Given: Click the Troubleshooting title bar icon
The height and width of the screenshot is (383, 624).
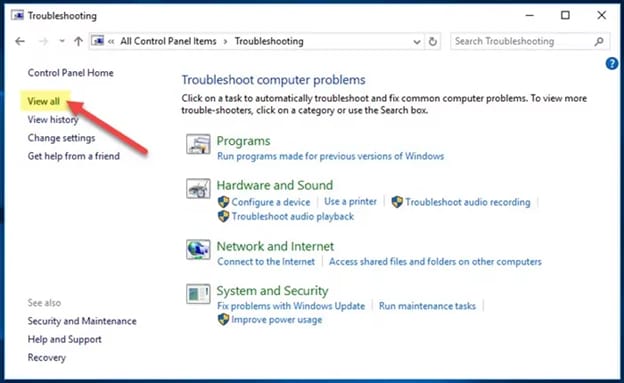Looking at the screenshot, I should [18, 16].
